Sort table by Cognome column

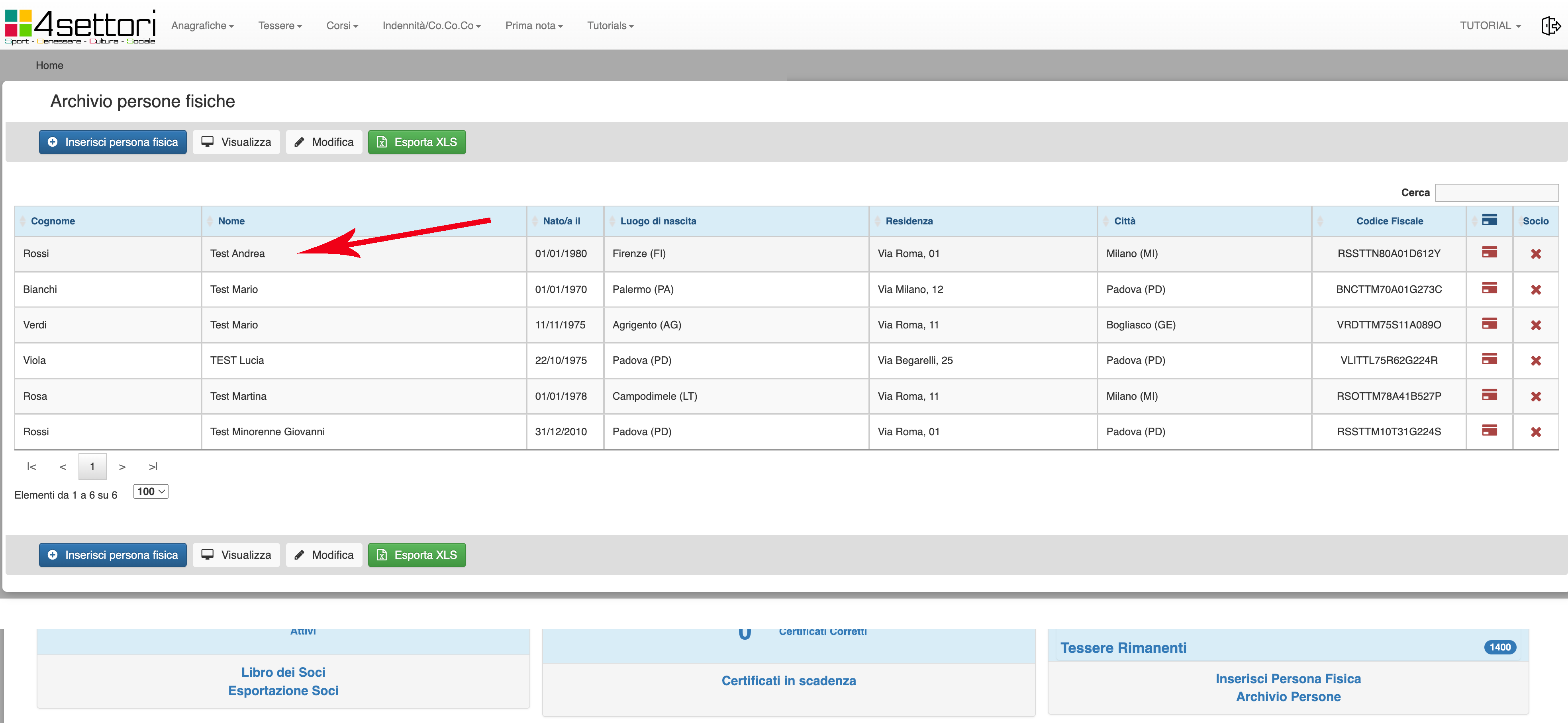pyautogui.click(x=53, y=221)
